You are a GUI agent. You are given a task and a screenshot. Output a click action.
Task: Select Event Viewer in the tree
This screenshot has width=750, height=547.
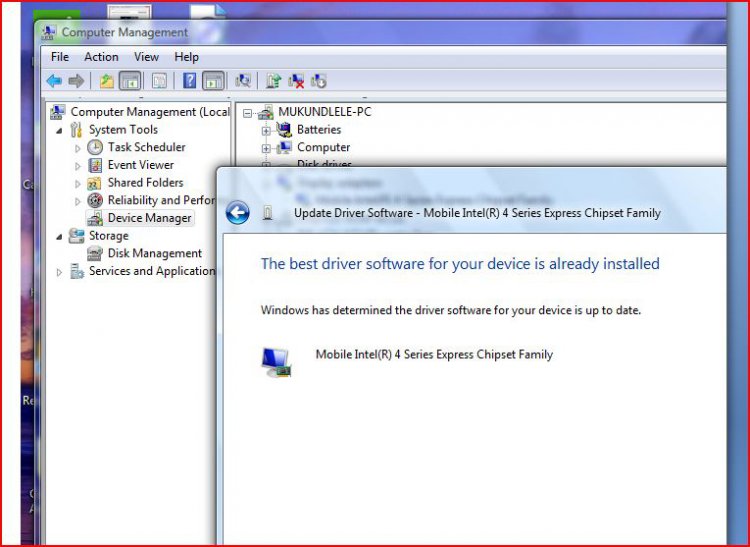coord(141,165)
